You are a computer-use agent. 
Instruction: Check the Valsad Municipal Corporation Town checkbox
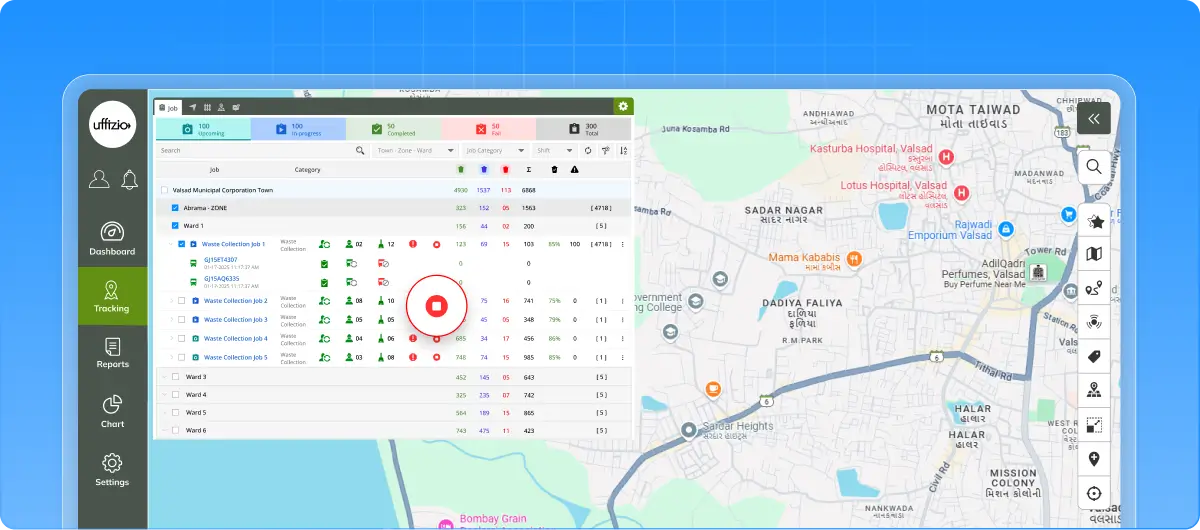pyautogui.click(x=164, y=190)
